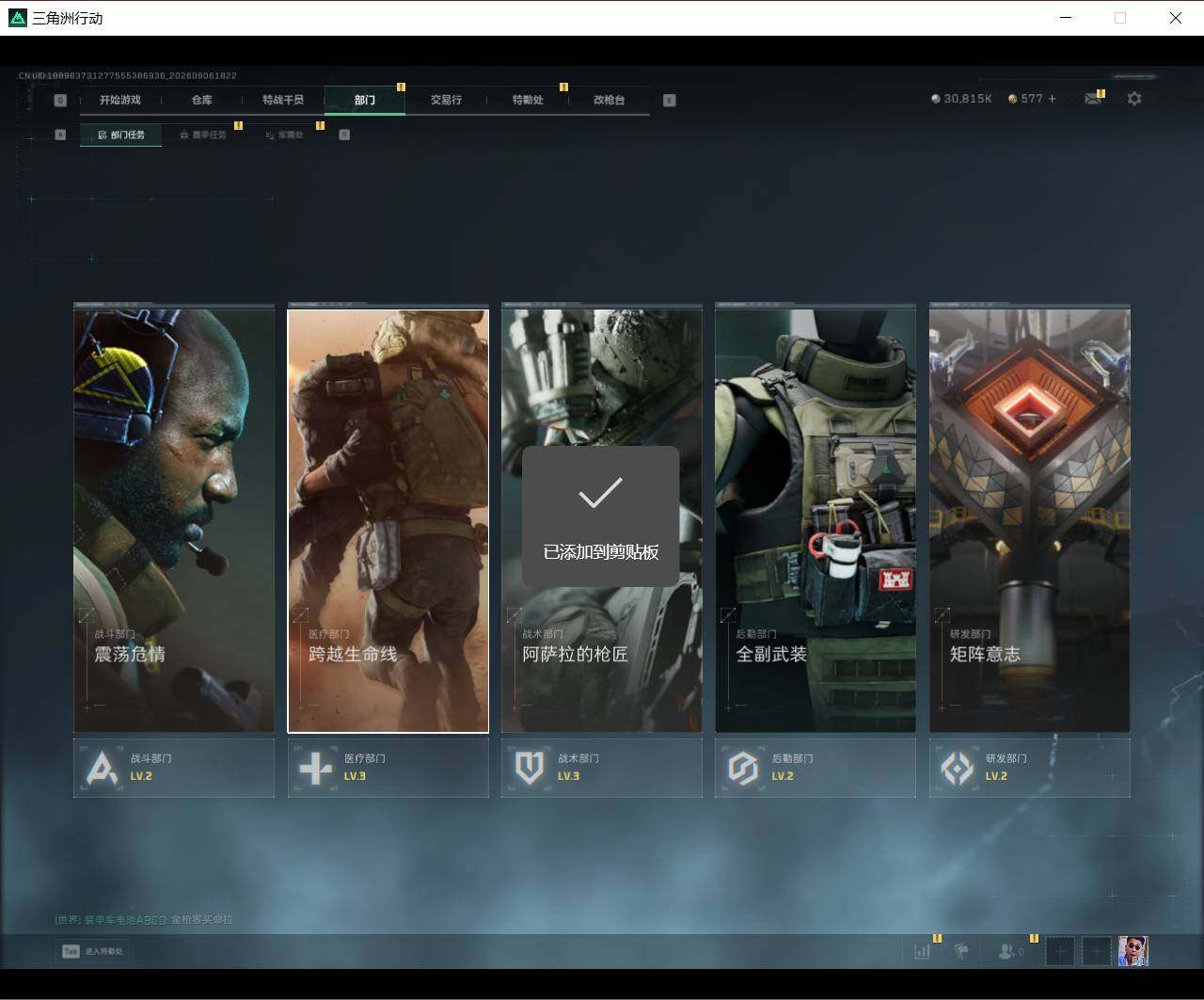The image size is (1204, 1000).
Task: Click the 577 gold balance value
Action: pos(1032,99)
